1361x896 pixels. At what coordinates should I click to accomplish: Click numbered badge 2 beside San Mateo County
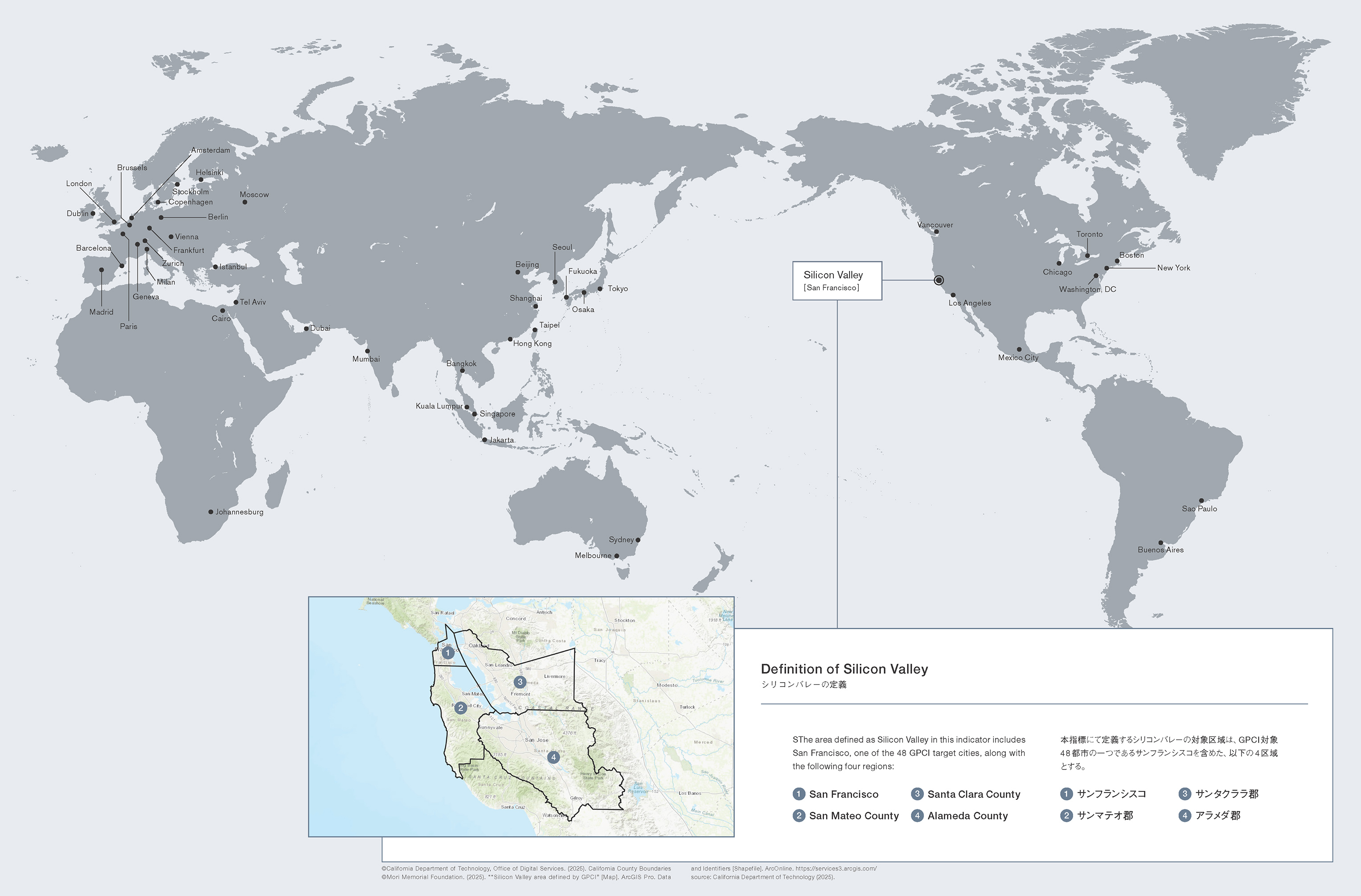(x=799, y=815)
